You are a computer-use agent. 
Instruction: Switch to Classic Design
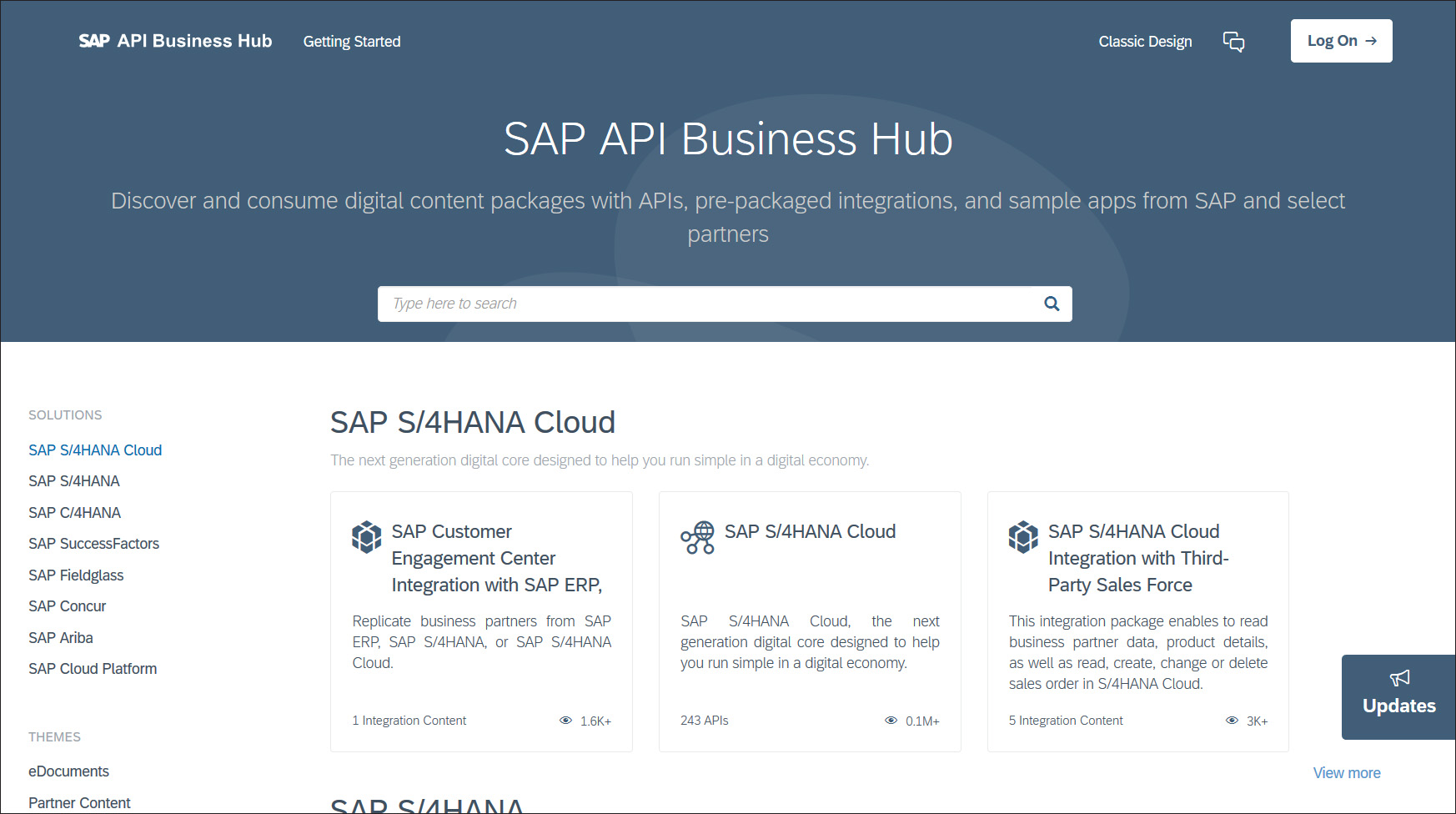tap(1145, 42)
